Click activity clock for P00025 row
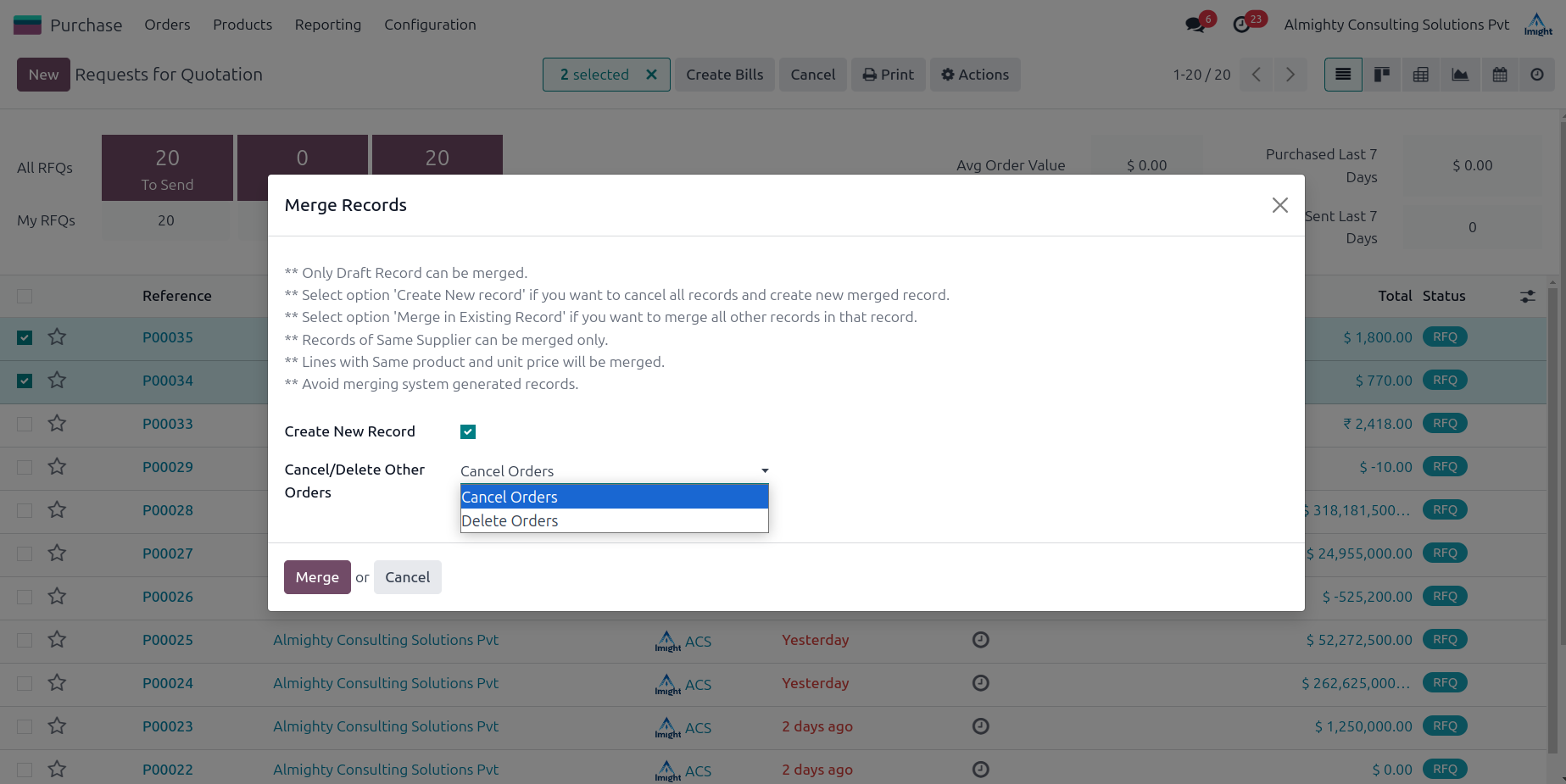Viewport: 1566px width, 784px height. pos(980,640)
